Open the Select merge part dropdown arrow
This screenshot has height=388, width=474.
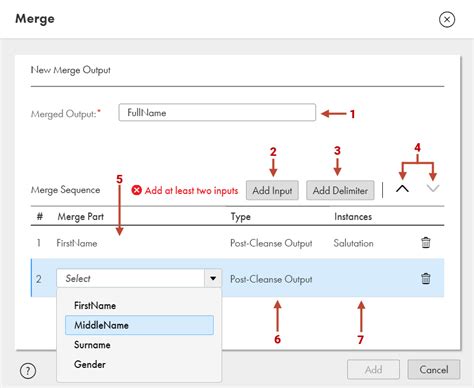coord(213,278)
